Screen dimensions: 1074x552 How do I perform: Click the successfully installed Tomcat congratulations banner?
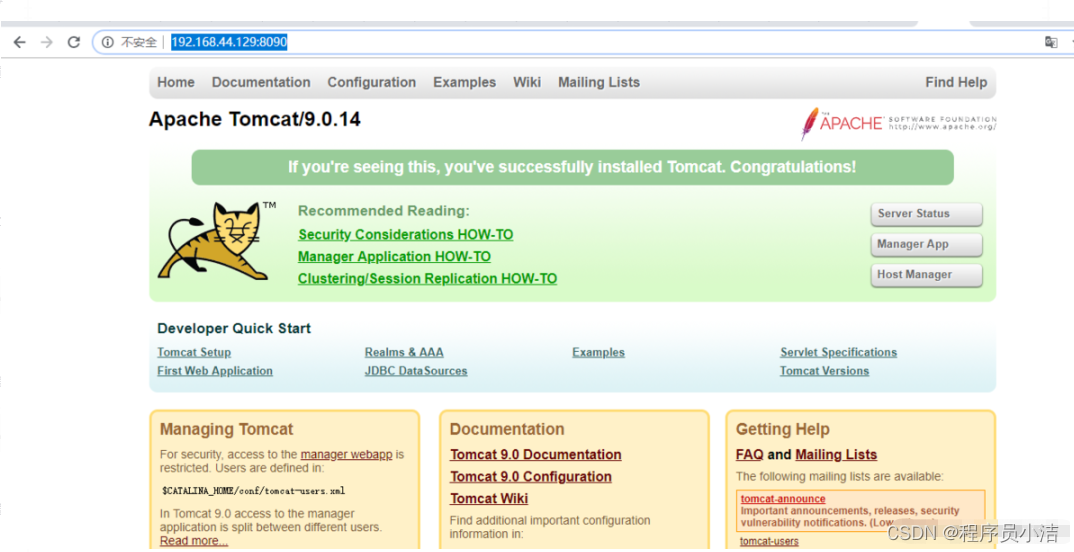[x=572, y=167]
